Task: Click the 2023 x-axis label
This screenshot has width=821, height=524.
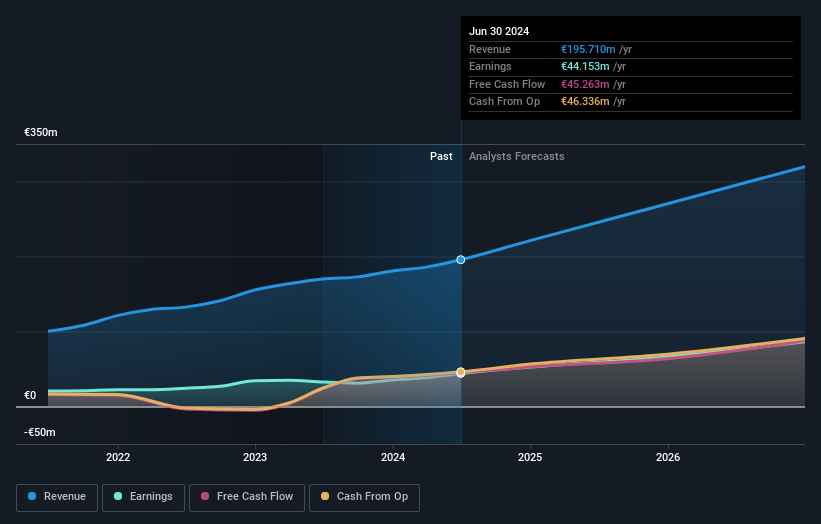Action: pyautogui.click(x=255, y=457)
